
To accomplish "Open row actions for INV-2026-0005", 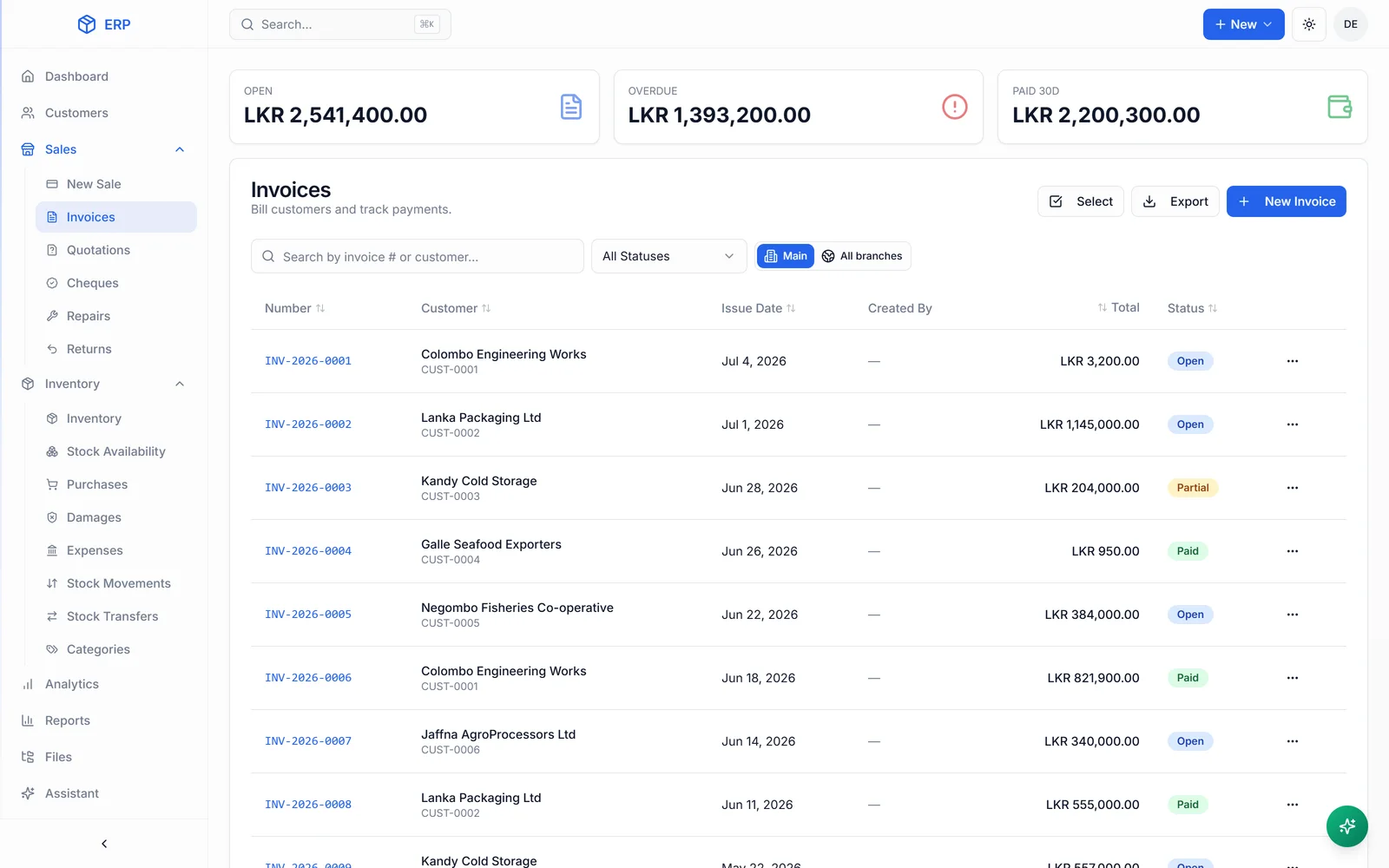I will (x=1292, y=615).
